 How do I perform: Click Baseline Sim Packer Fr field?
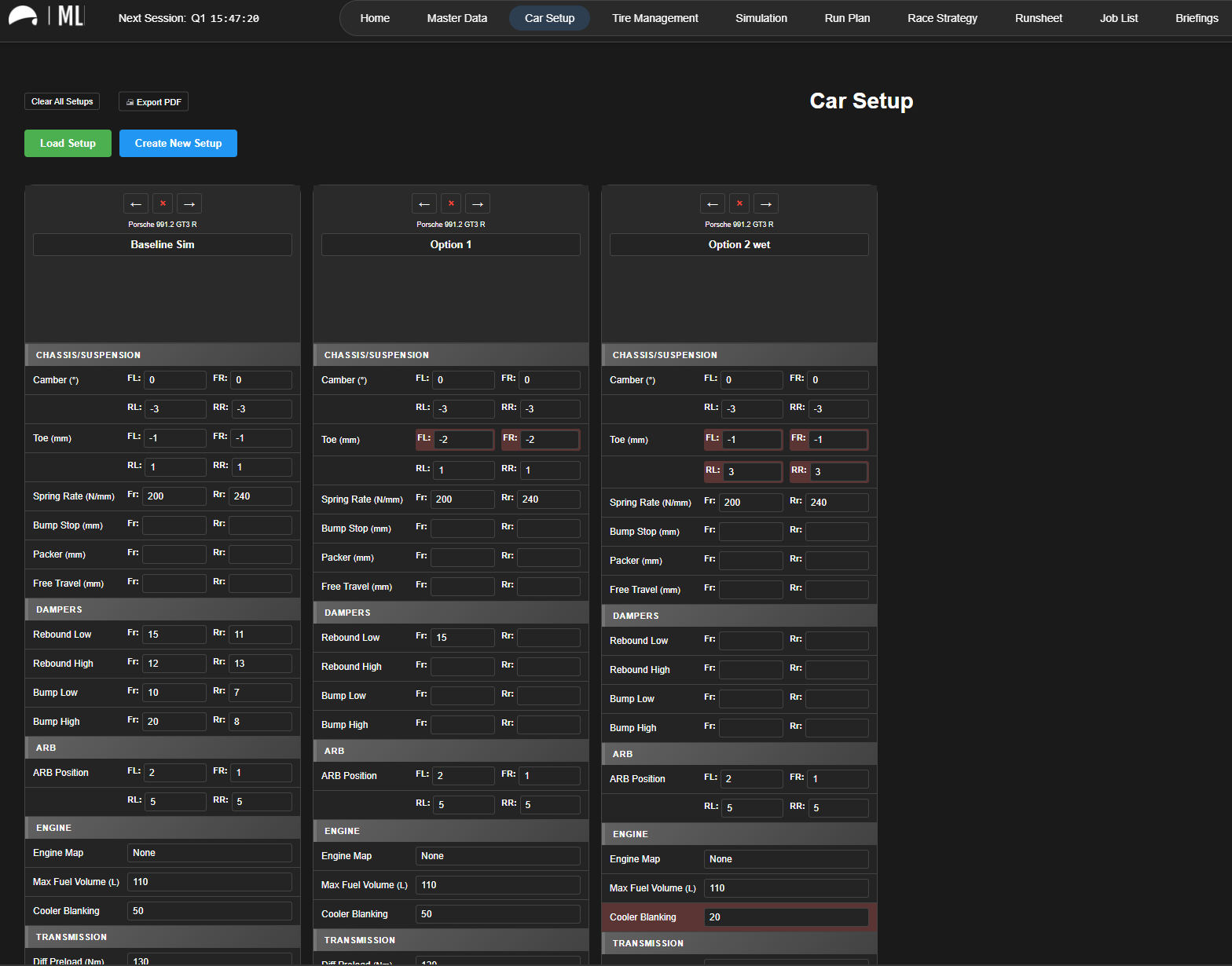(x=174, y=554)
